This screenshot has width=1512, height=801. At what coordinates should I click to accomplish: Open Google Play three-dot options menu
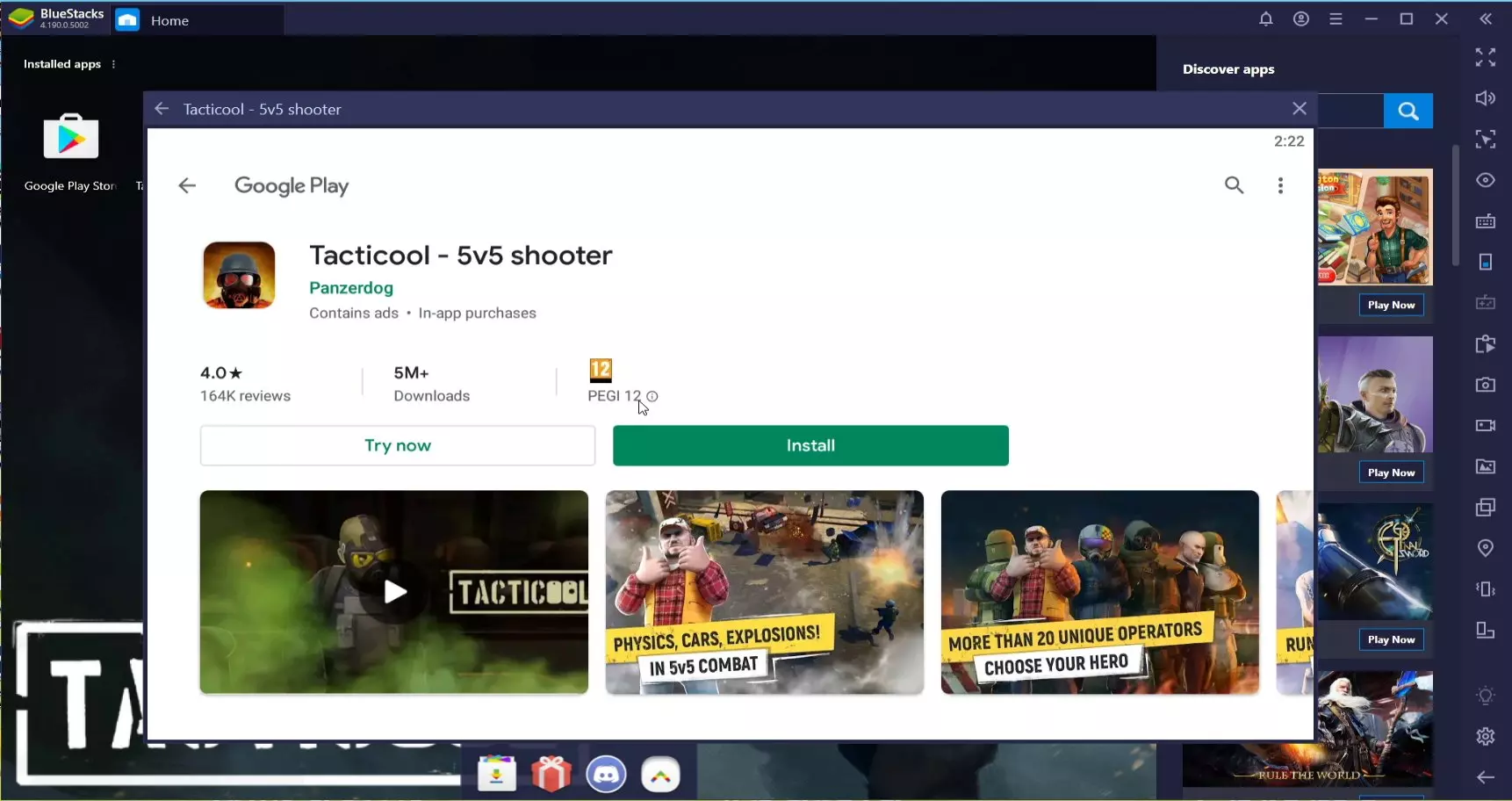click(x=1280, y=185)
